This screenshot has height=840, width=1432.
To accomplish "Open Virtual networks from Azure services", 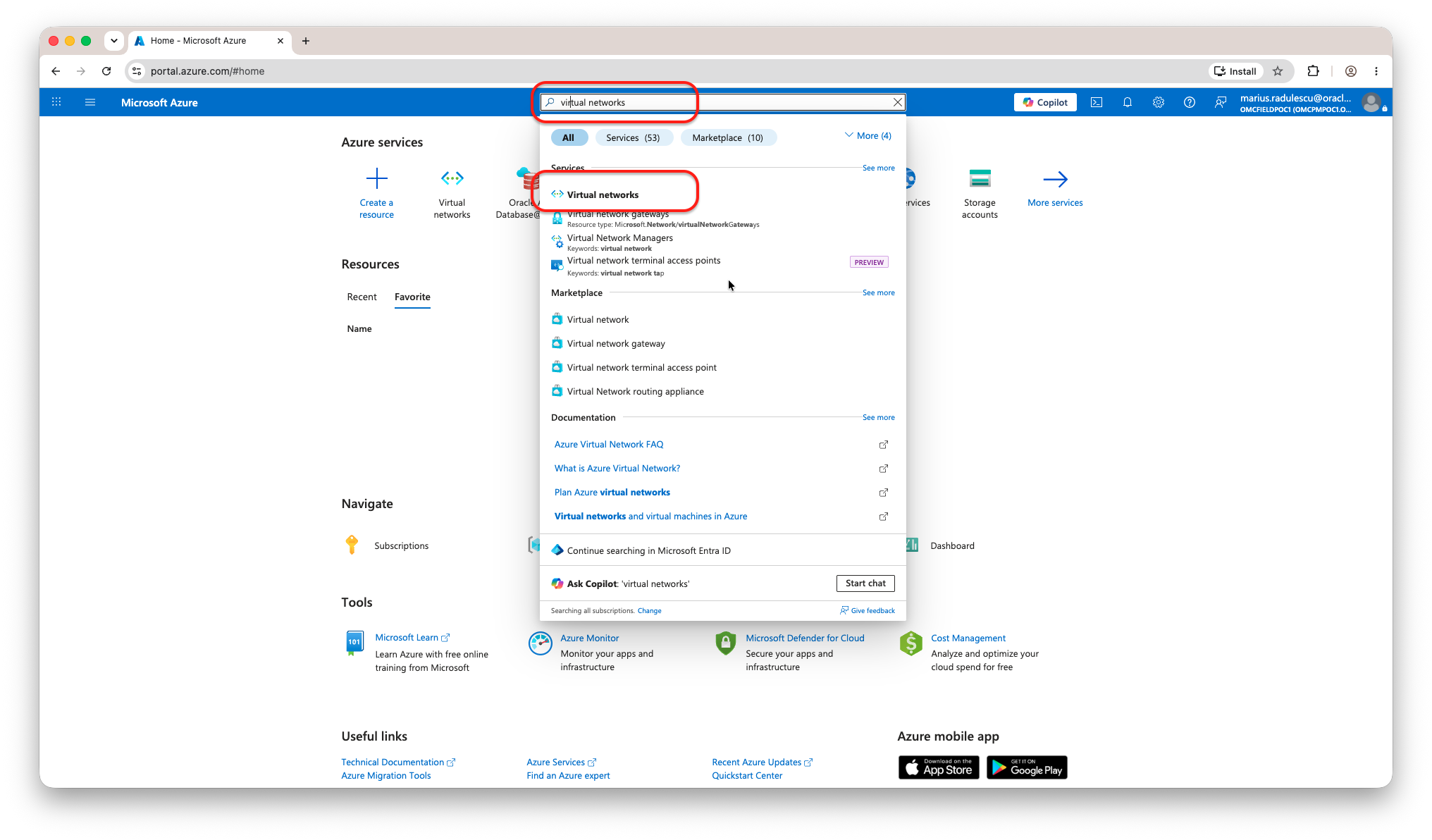I will point(452,193).
